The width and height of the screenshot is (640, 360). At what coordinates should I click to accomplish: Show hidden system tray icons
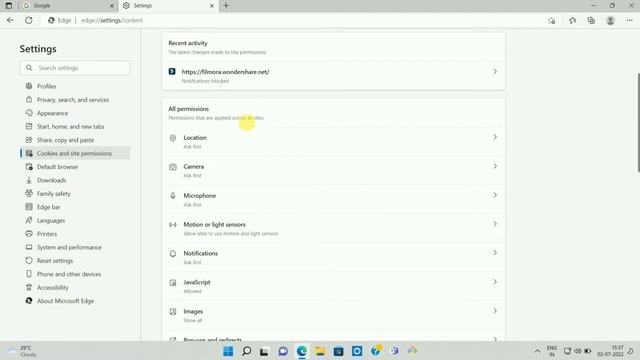click(537, 351)
